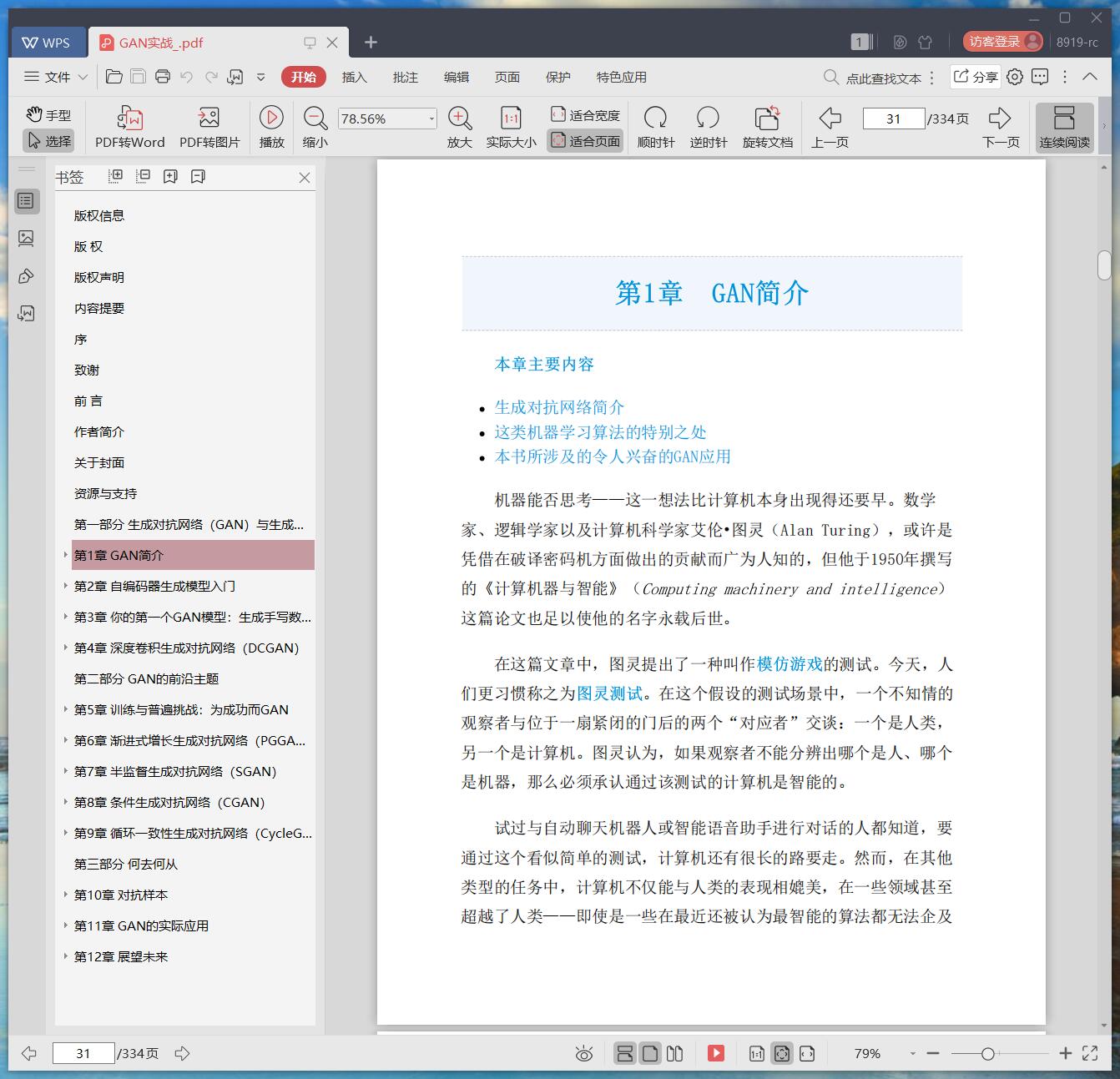
Task: Open the PDF to image converter
Action: tap(209, 128)
